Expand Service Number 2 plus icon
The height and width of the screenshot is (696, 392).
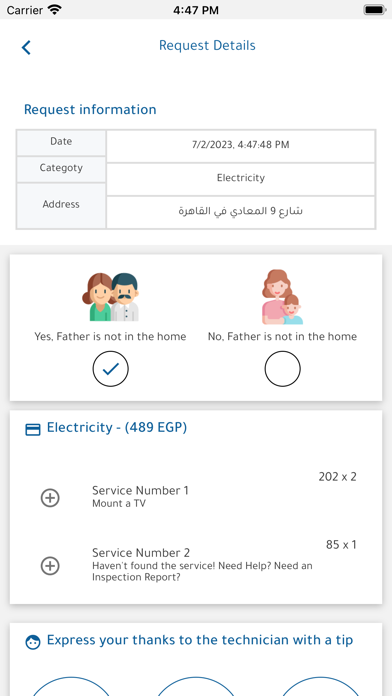click(50, 566)
